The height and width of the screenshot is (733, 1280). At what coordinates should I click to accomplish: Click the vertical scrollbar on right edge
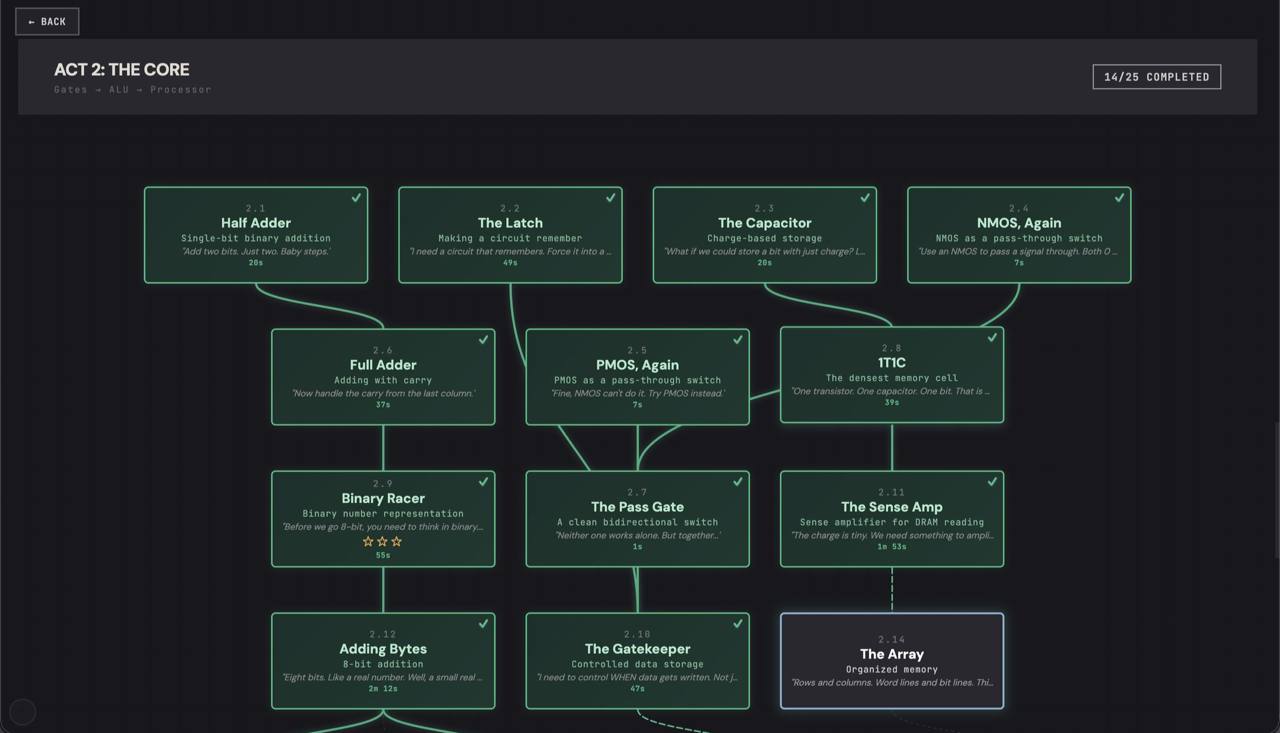[1276, 490]
